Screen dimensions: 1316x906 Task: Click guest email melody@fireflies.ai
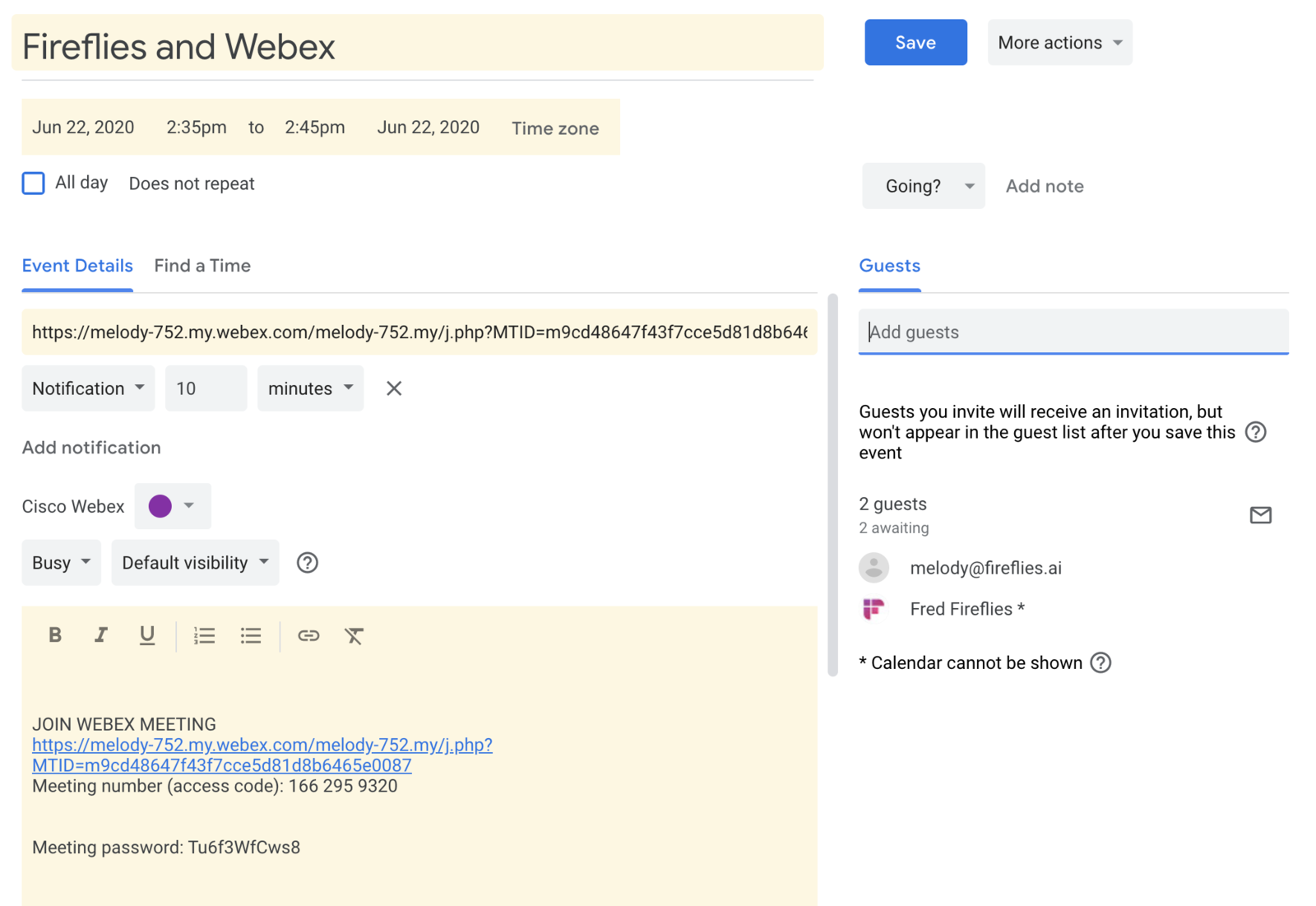point(985,568)
